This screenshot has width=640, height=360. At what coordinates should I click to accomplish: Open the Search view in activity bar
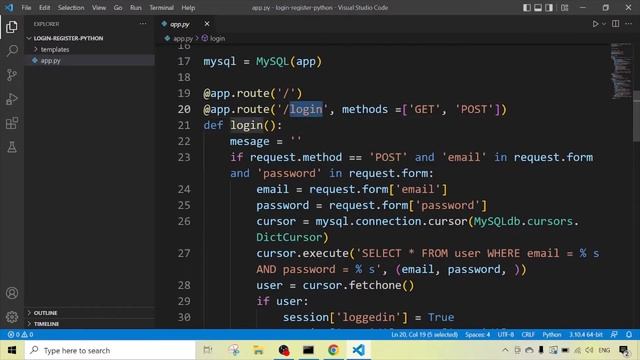(12, 51)
